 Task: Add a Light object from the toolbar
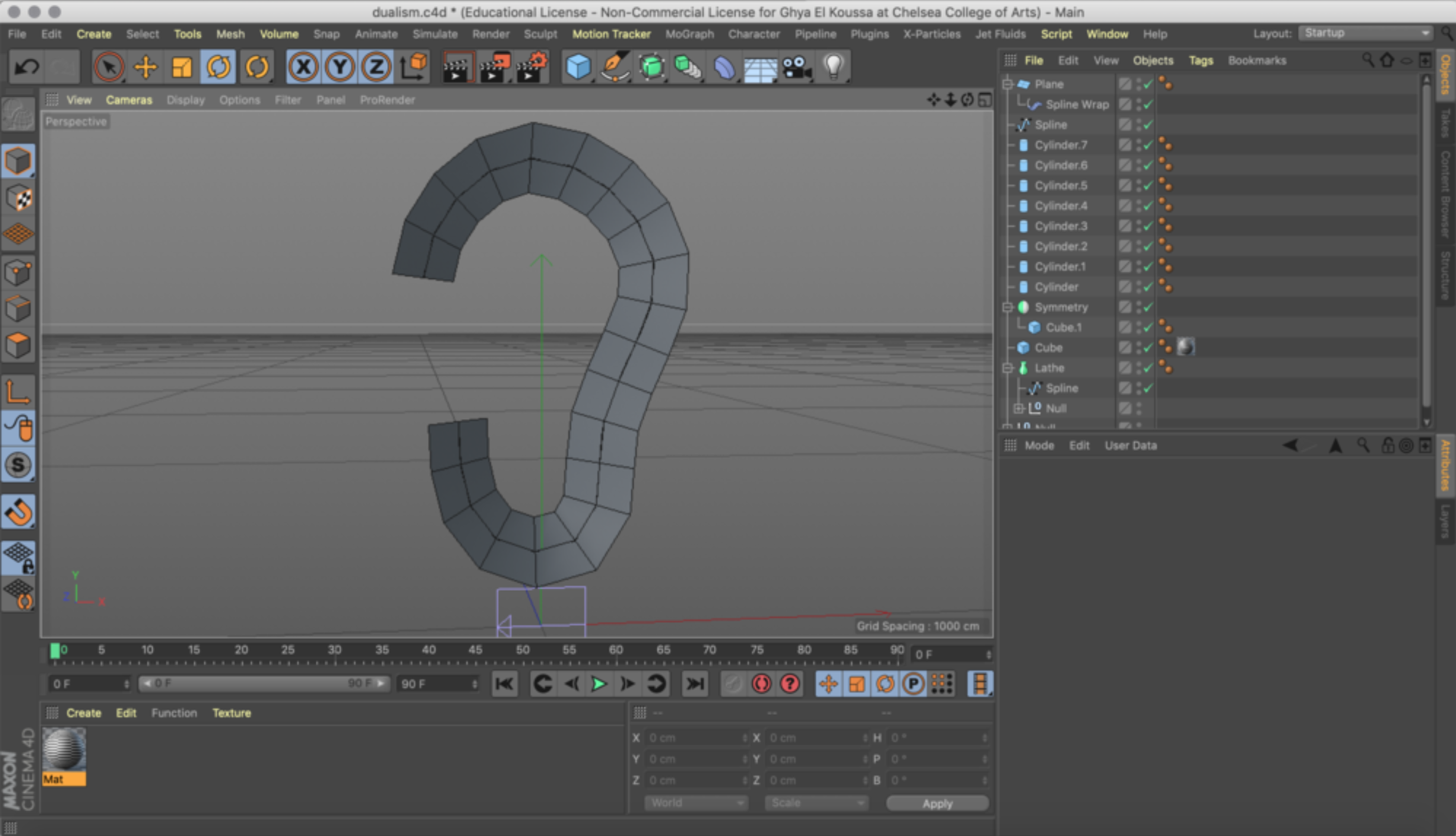(833, 66)
